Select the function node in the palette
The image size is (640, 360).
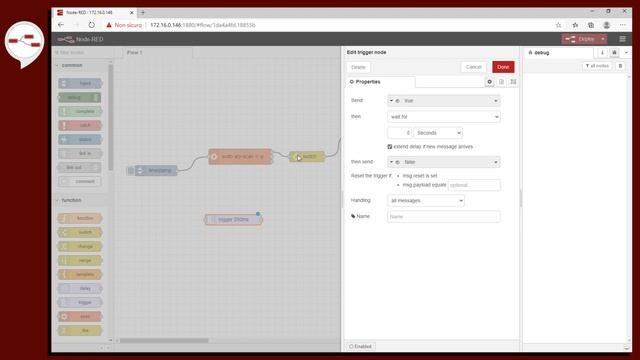coord(80,218)
